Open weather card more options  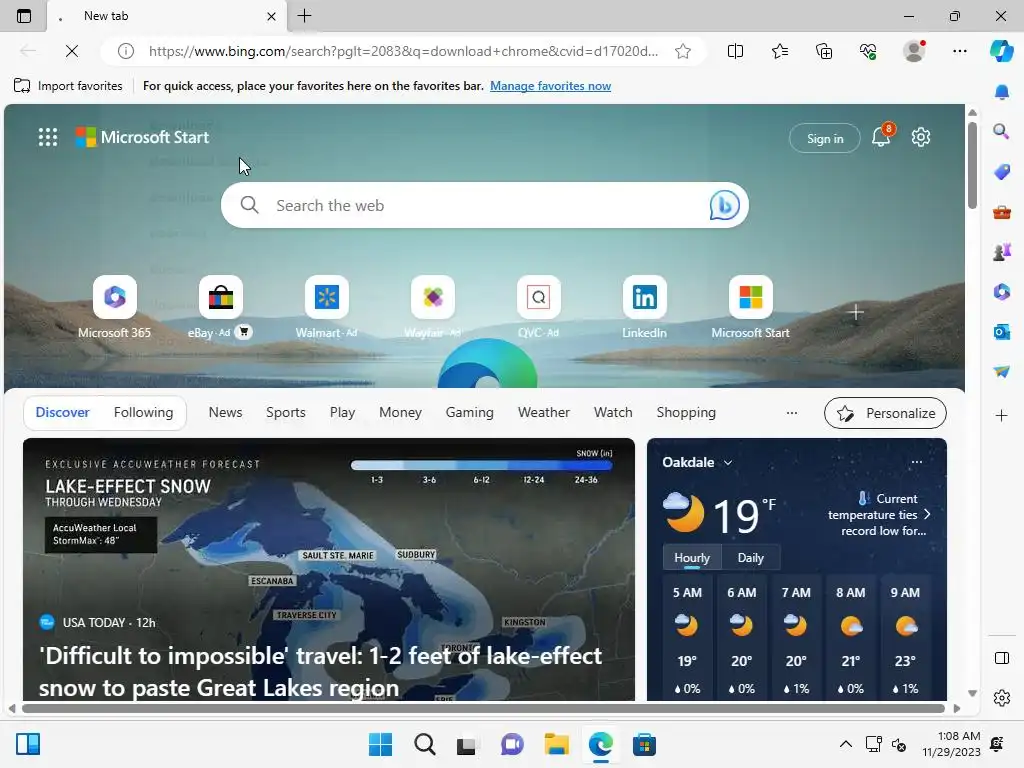(x=917, y=462)
